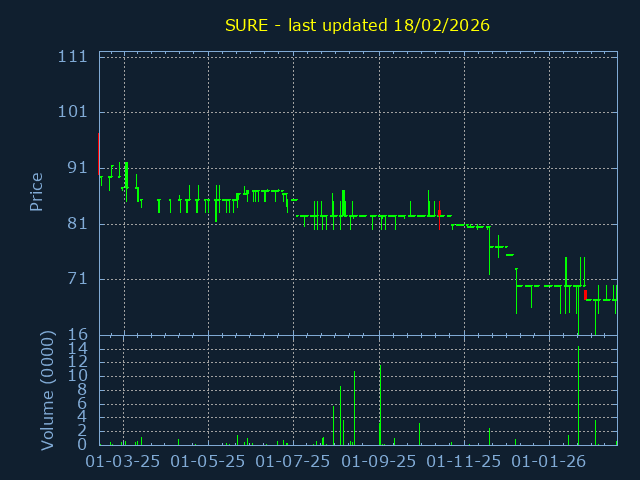Click the volume bar on the 01-09-25 gridline
The height and width of the screenshot is (480, 640).
coord(380,405)
